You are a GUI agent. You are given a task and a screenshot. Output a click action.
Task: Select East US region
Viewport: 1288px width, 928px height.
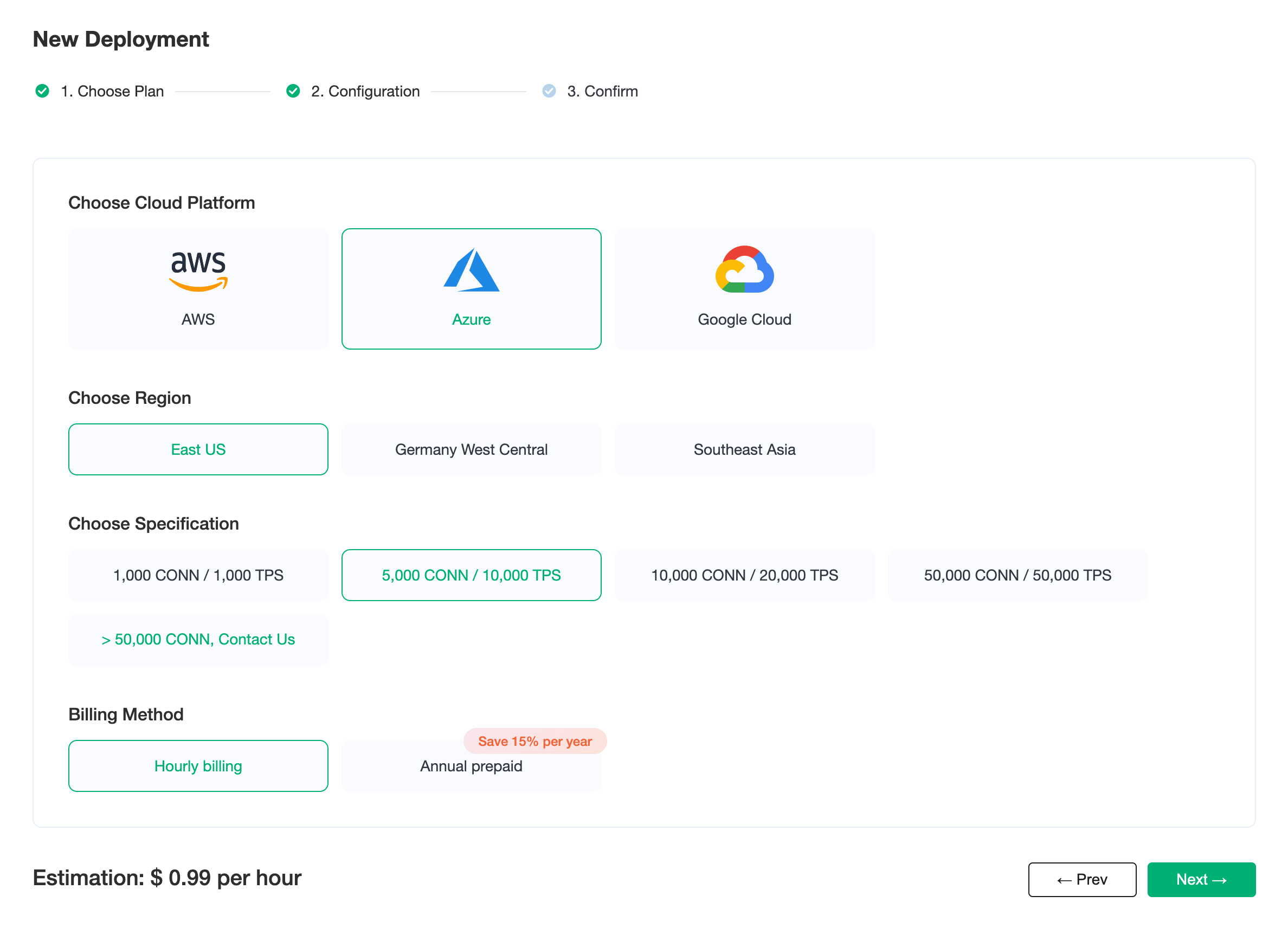pyautogui.click(x=198, y=449)
